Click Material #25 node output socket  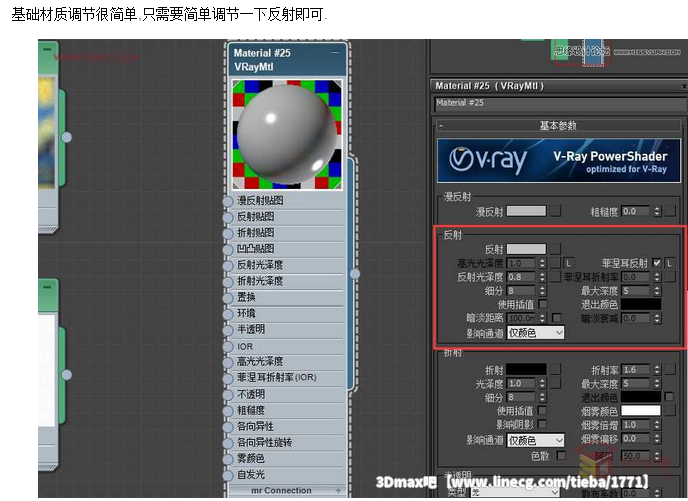pos(355,274)
